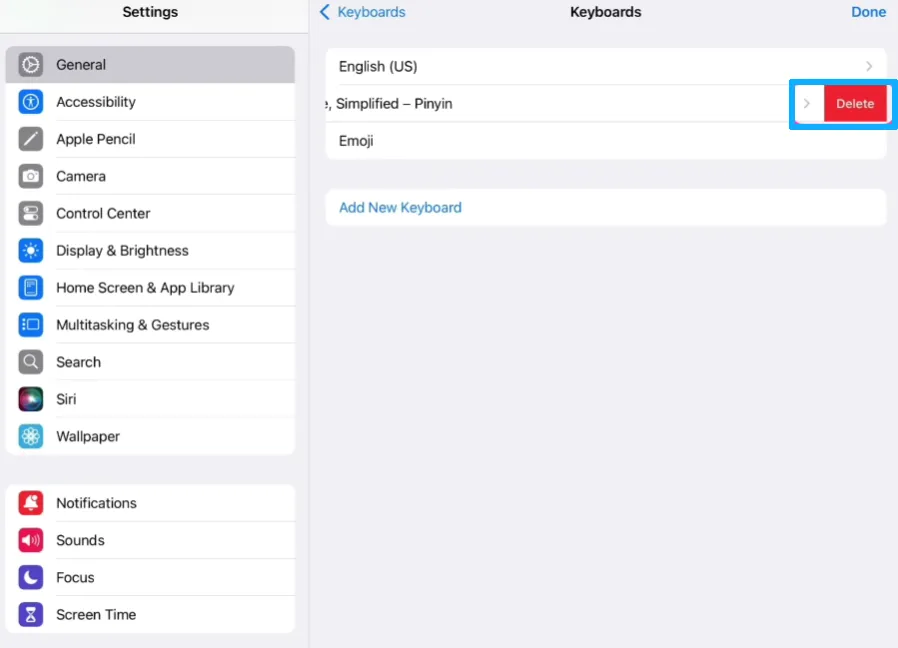Open the Notifications bell icon
Image resolution: width=898 pixels, height=648 pixels.
tap(30, 502)
